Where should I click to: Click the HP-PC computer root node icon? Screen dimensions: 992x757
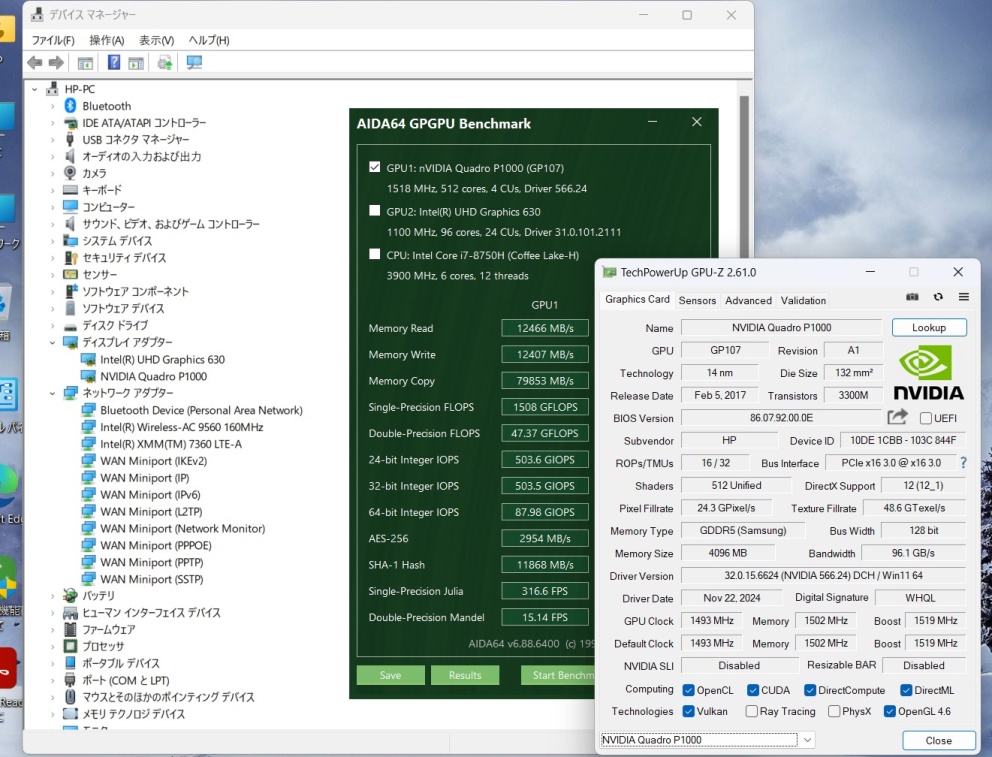pos(53,89)
